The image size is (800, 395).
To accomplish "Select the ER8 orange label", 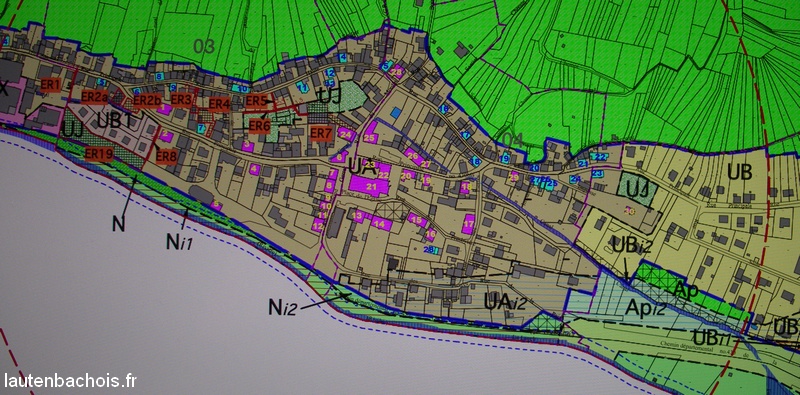I will point(166,156).
